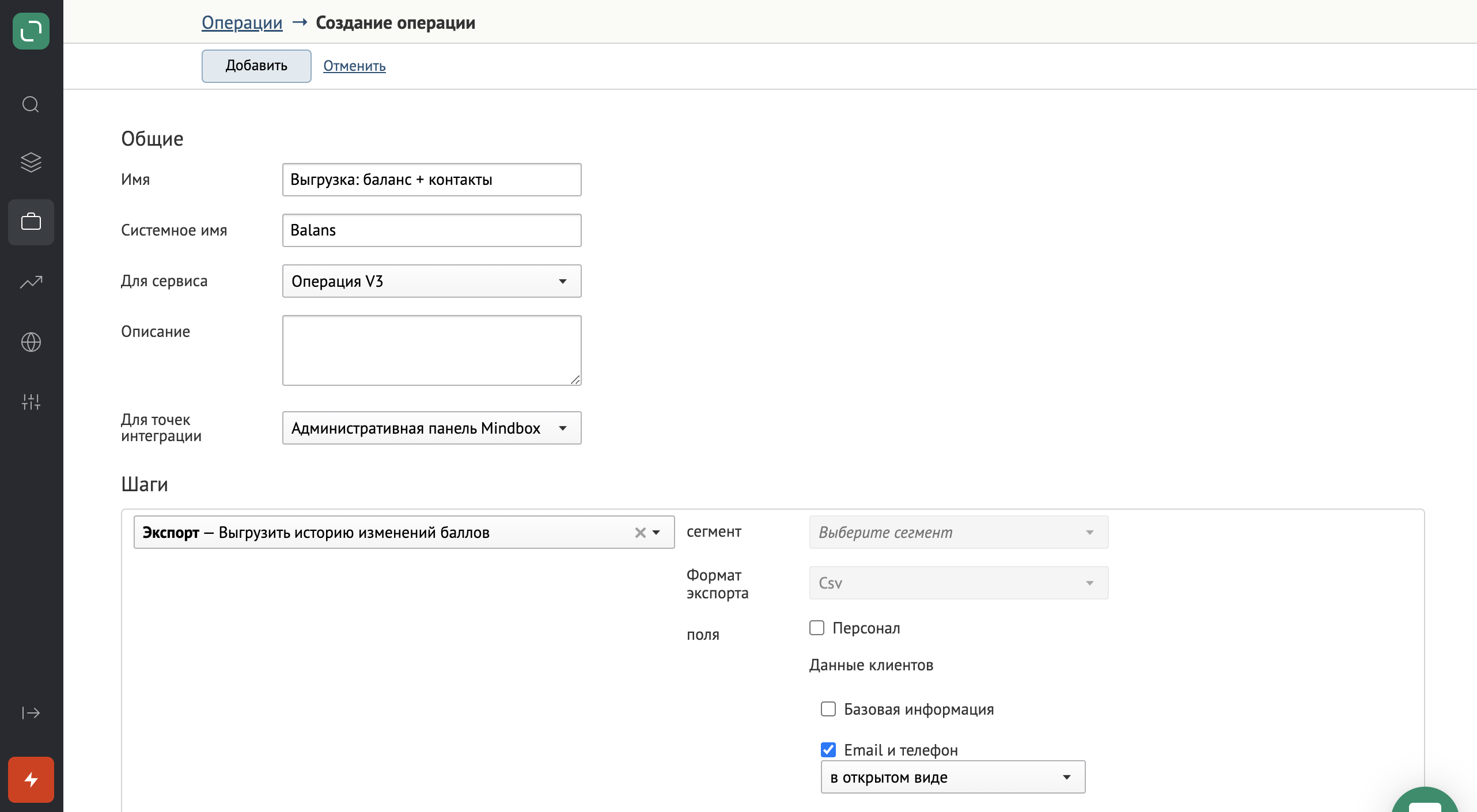Click the Добавить button
This screenshot has width=1477, height=812.
tap(256, 66)
